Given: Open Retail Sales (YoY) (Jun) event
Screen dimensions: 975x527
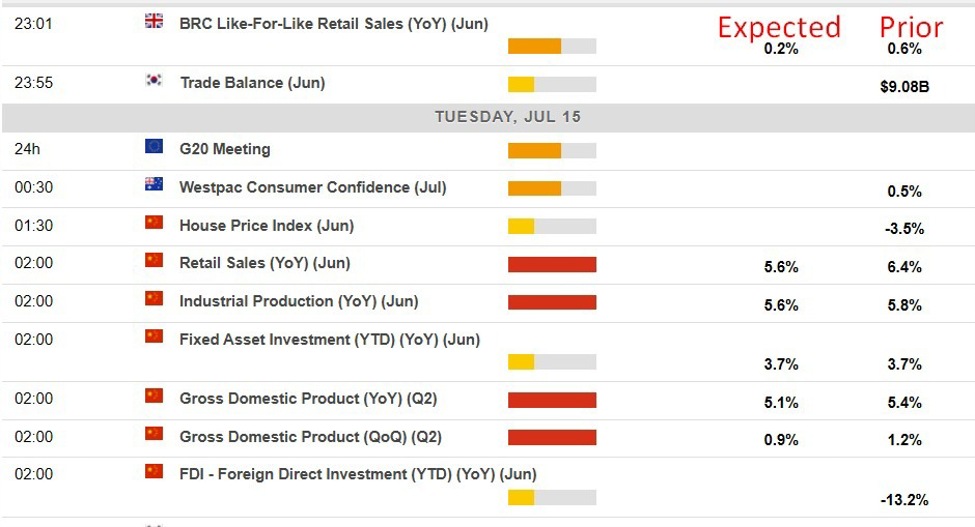Looking at the screenshot, I should tap(264, 263).
